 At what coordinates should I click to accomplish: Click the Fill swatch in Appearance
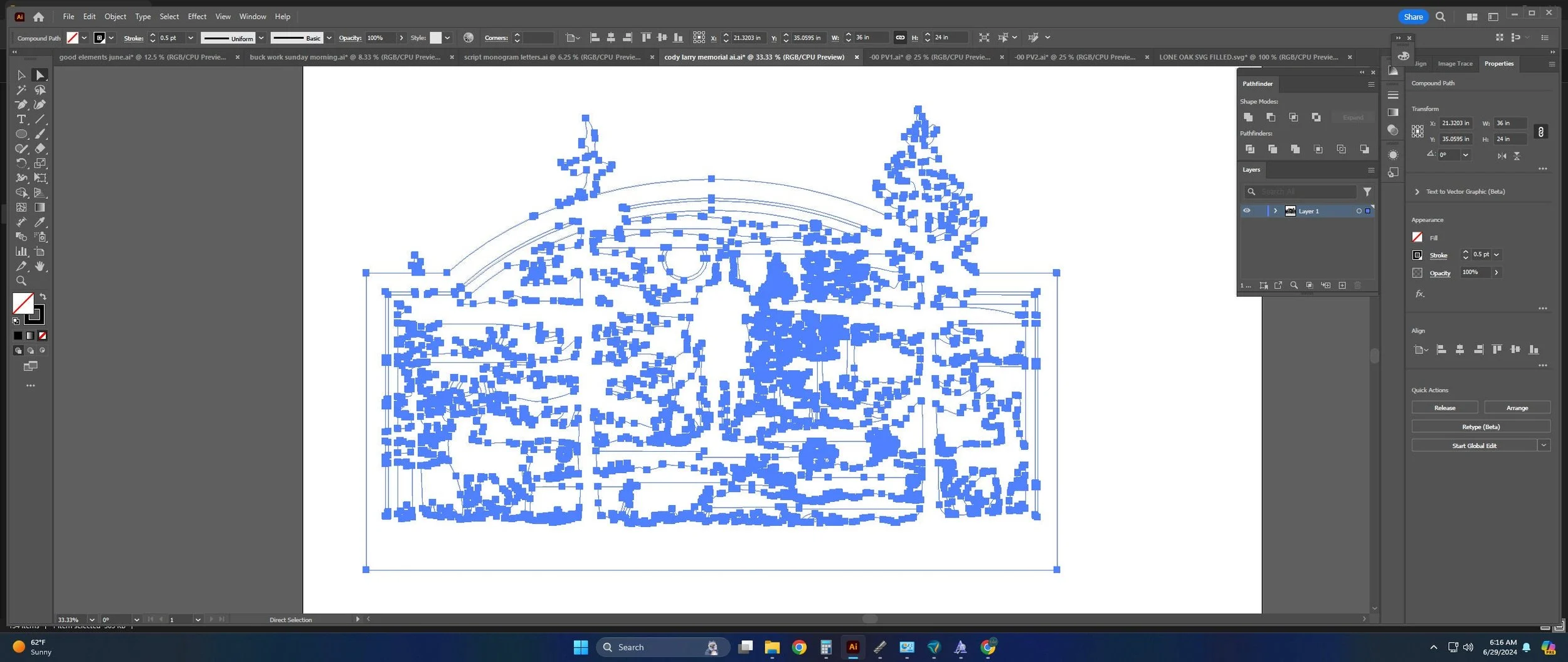coord(1417,237)
